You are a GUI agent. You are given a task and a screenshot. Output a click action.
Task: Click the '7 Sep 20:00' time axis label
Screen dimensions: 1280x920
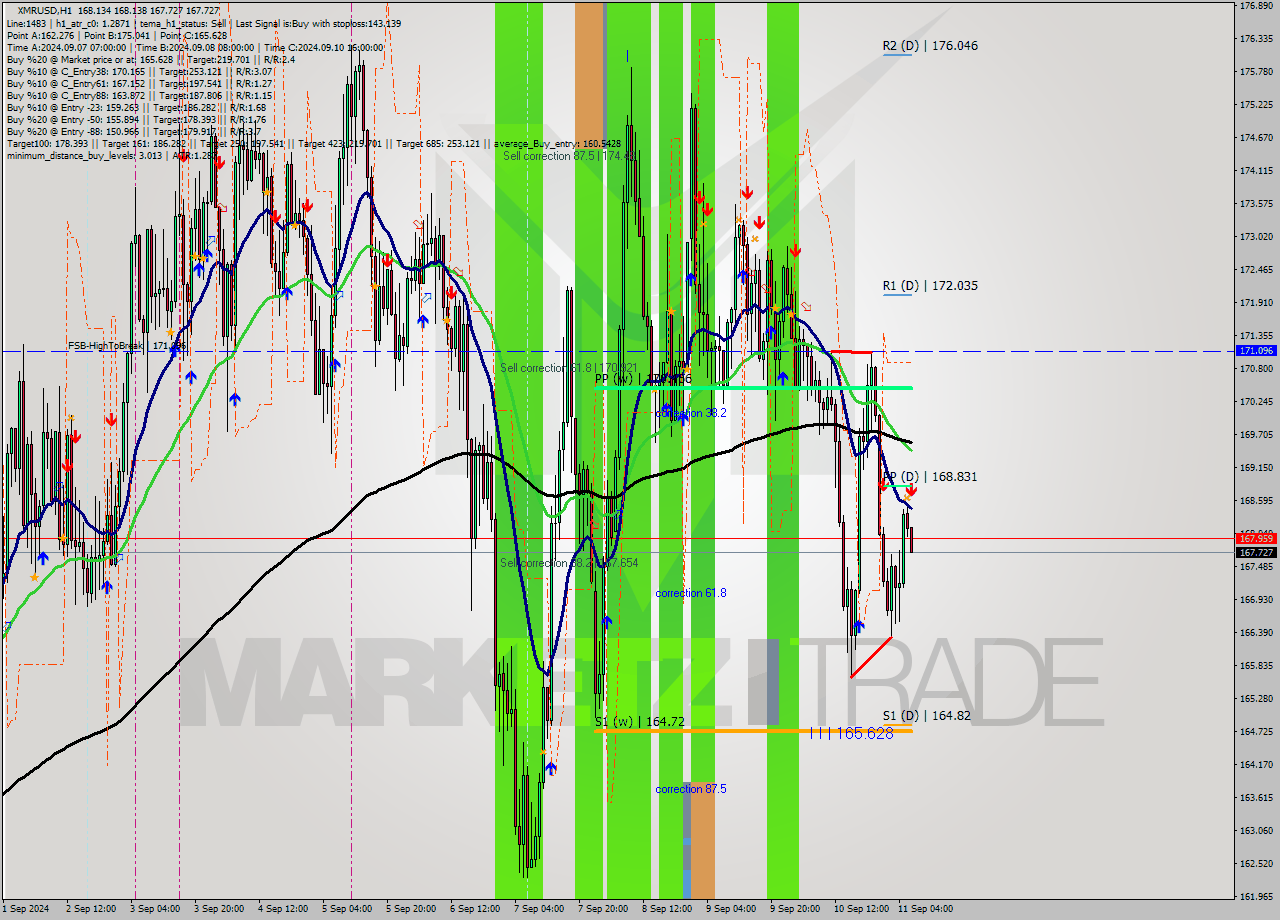(603, 909)
